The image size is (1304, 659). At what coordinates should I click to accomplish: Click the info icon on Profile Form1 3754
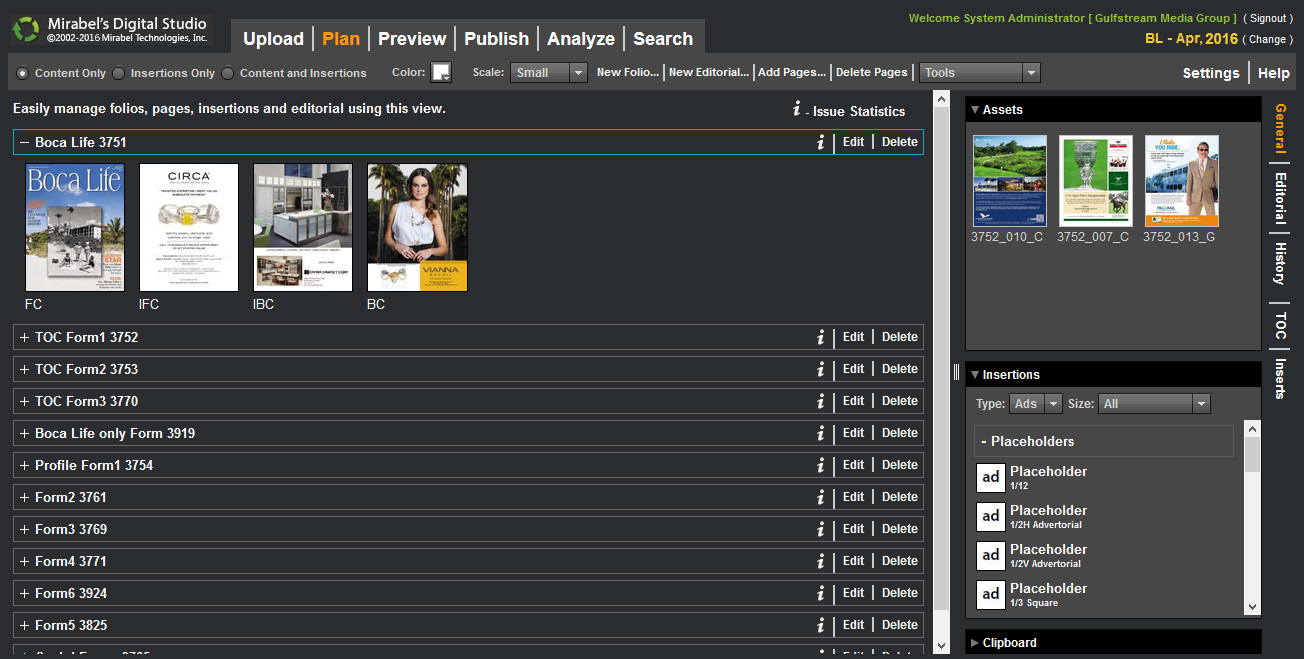point(820,465)
